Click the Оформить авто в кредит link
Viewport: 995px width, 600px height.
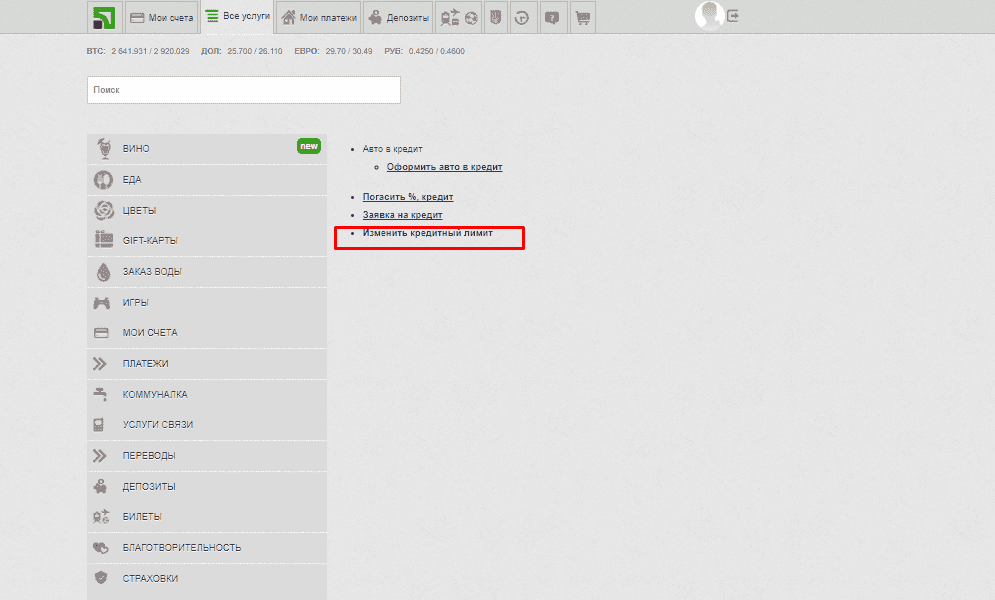(444, 167)
